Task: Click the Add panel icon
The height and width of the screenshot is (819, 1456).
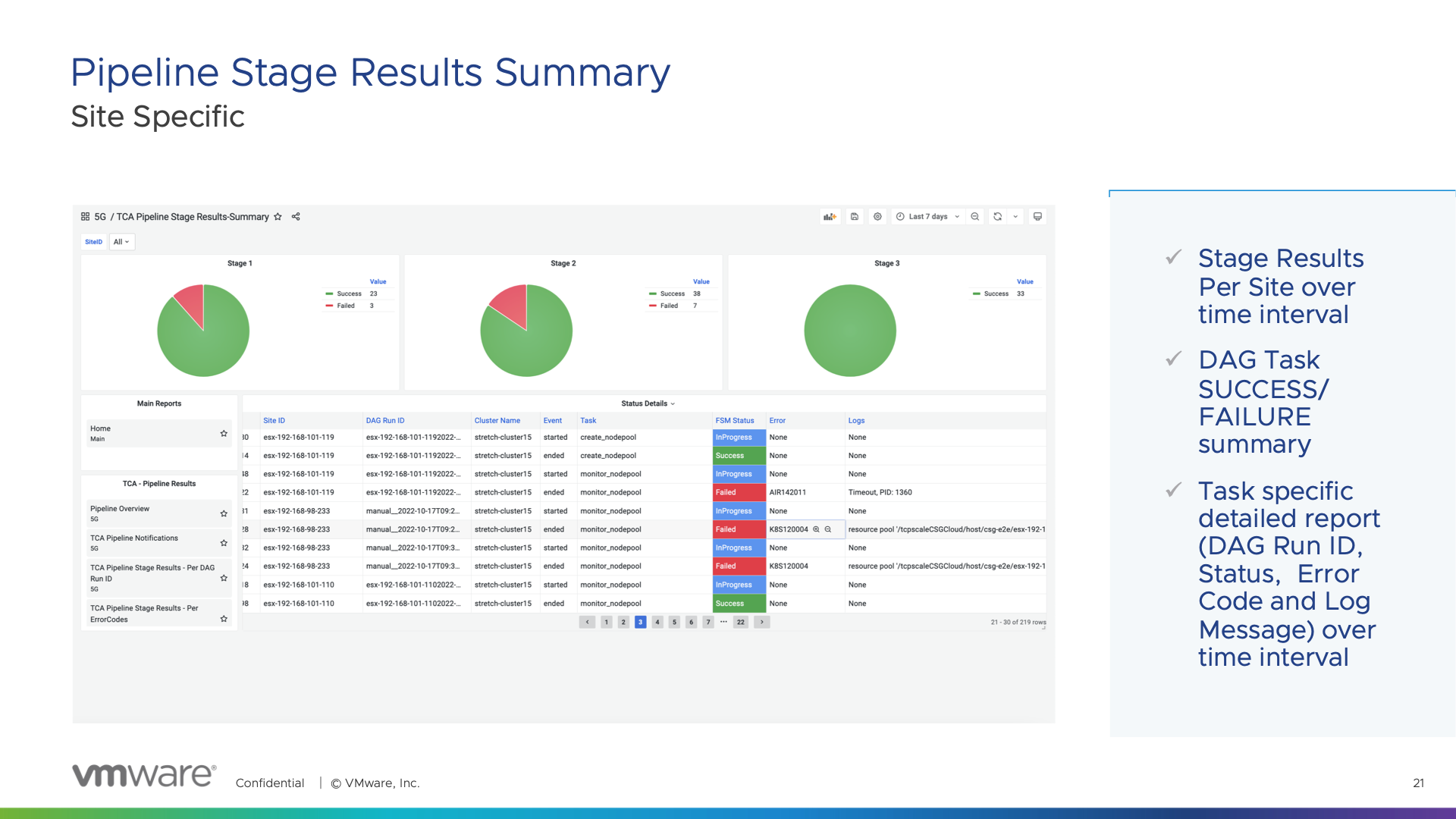Action: click(830, 217)
